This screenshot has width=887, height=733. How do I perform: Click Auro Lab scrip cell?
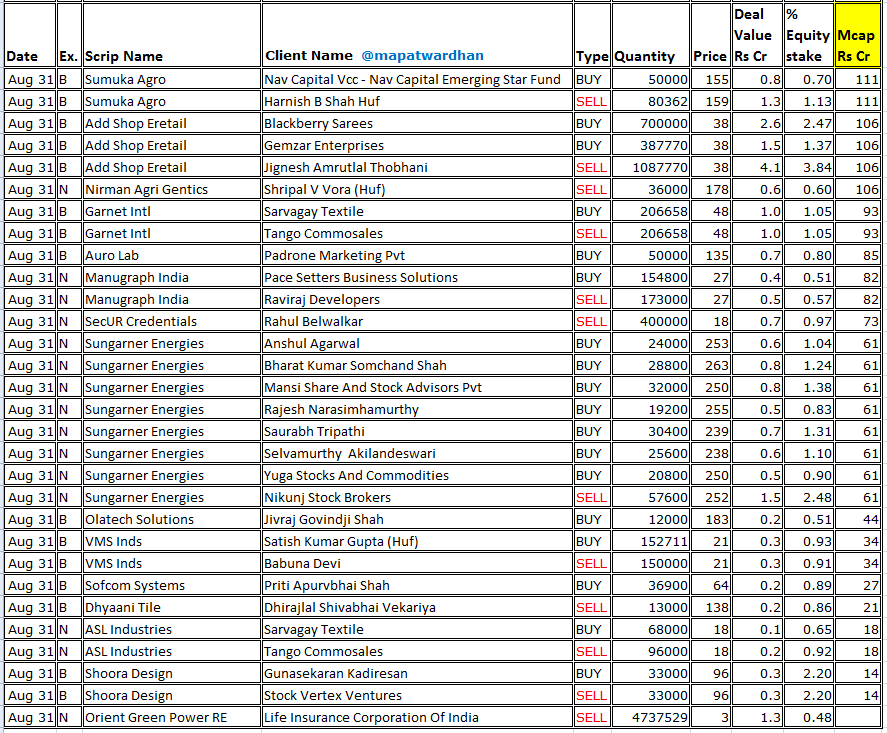[x=172, y=256]
